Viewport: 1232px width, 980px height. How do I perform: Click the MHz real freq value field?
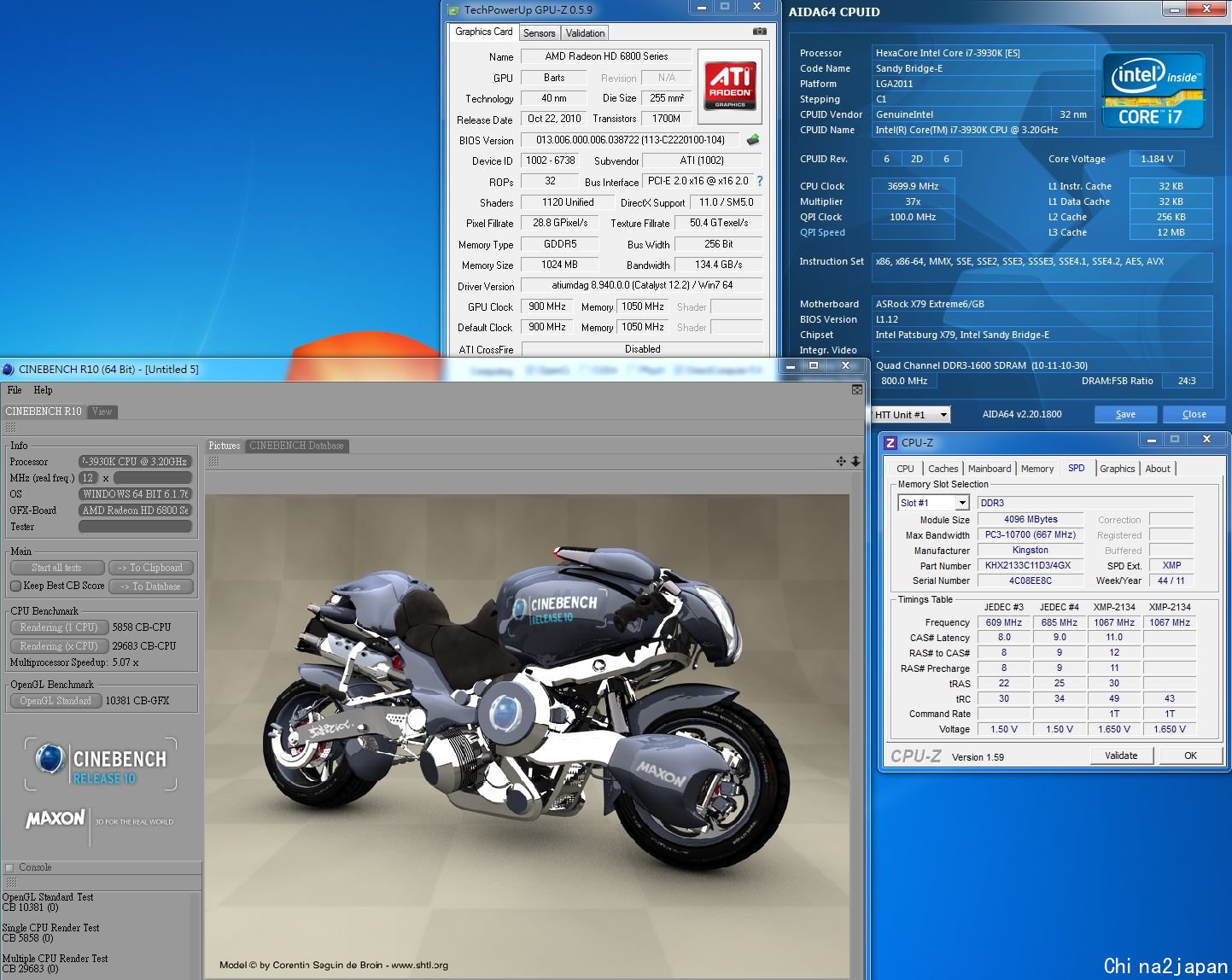tap(153, 478)
